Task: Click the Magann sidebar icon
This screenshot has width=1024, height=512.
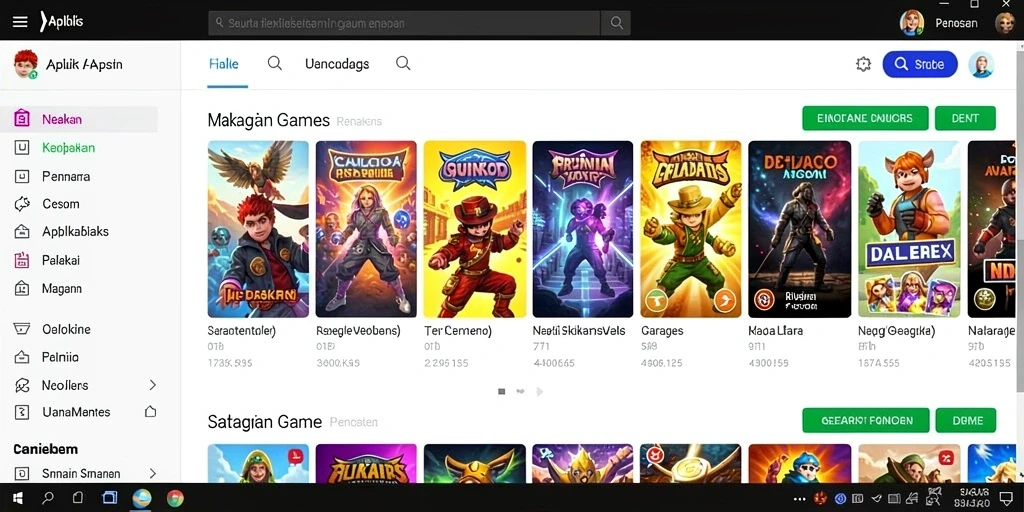Action: (22, 288)
